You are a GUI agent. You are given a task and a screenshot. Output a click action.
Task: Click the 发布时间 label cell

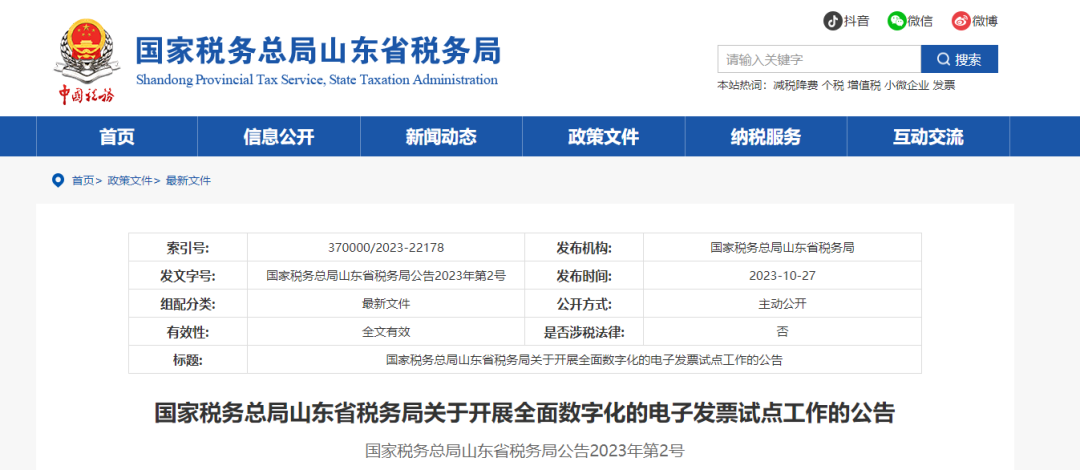click(584, 276)
